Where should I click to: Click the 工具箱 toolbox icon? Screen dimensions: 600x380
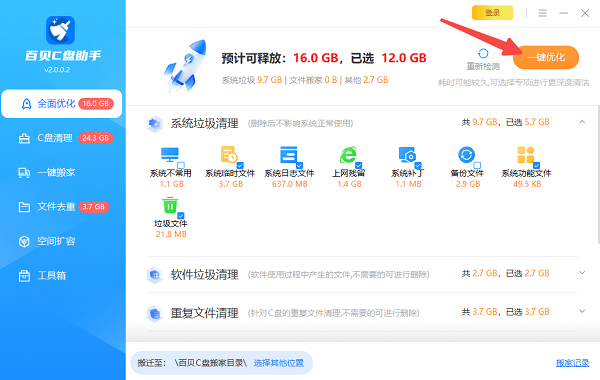click(x=24, y=276)
